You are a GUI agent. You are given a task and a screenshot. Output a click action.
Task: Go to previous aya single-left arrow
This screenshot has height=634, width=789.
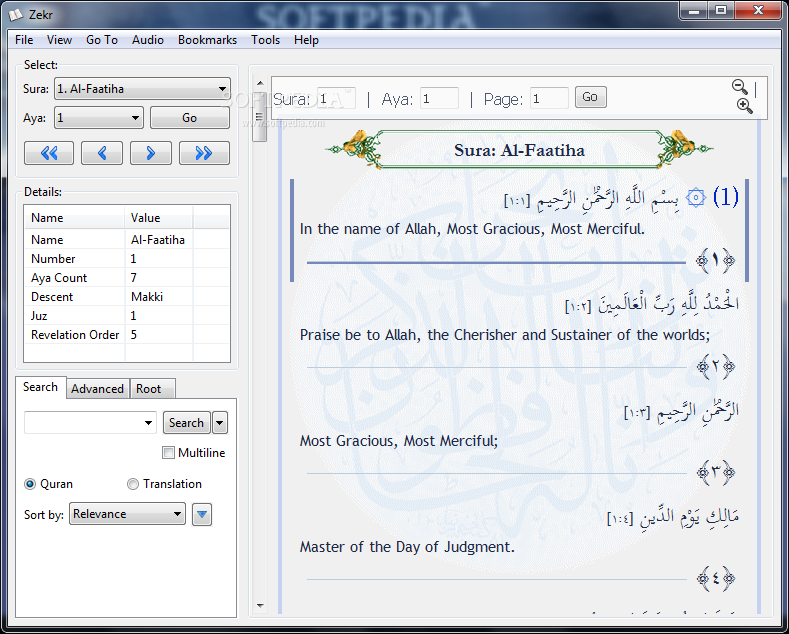102,153
